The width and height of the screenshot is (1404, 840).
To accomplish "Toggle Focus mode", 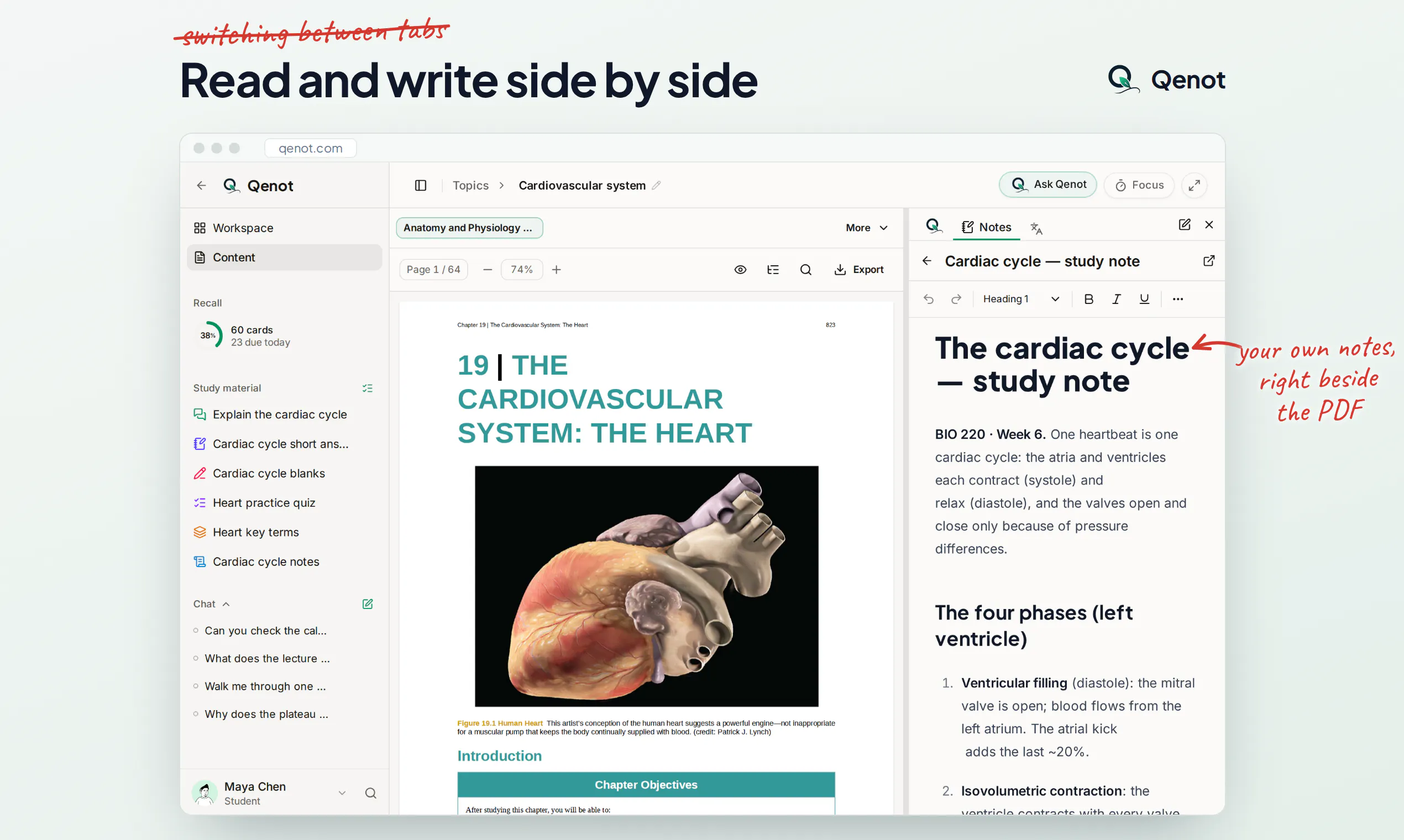I will click(x=1139, y=185).
